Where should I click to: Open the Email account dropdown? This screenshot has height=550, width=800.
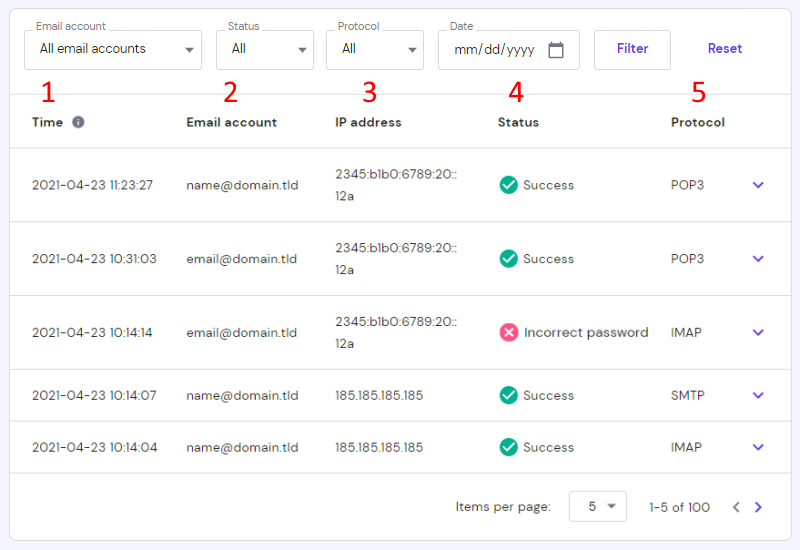click(x=113, y=49)
